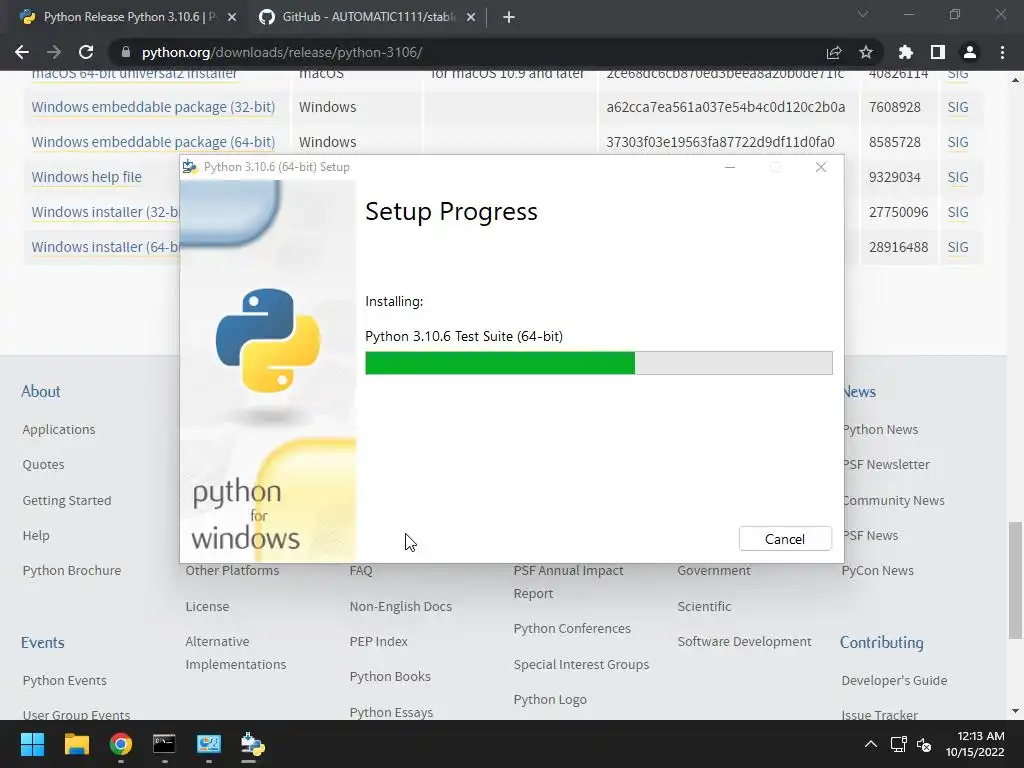This screenshot has width=1024, height=768.
Task: Open Windows embeddable package (64-bit) link
Action: coord(153,142)
